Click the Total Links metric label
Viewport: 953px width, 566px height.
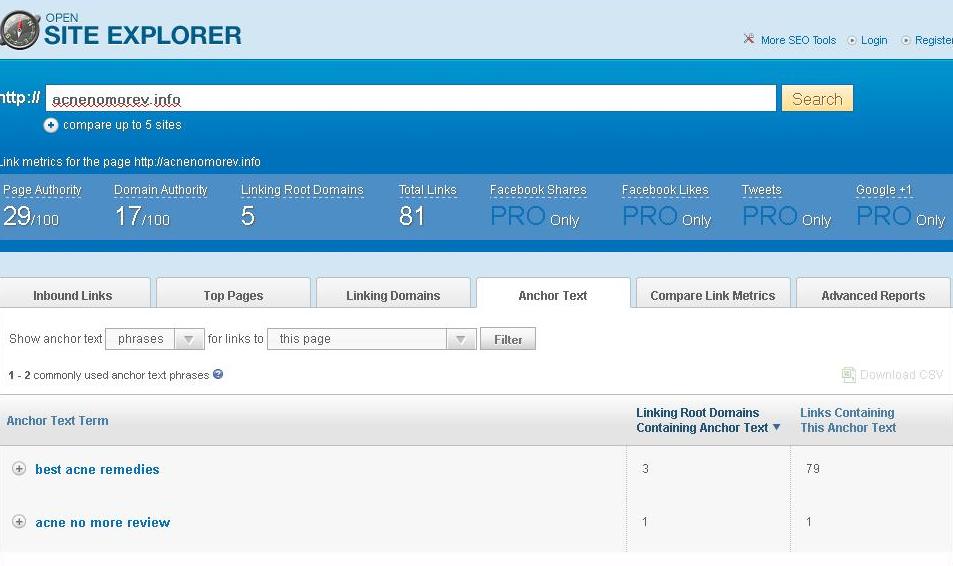tap(428, 190)
